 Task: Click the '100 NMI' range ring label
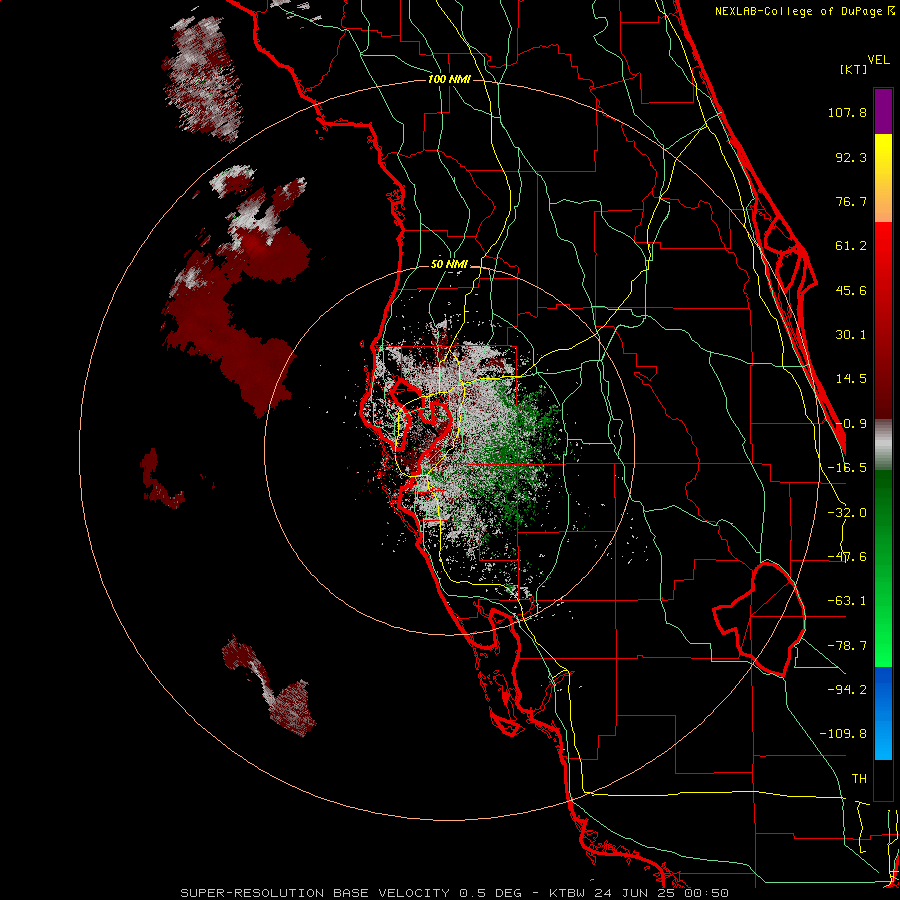pyautogui.click(x=449, y=79)
